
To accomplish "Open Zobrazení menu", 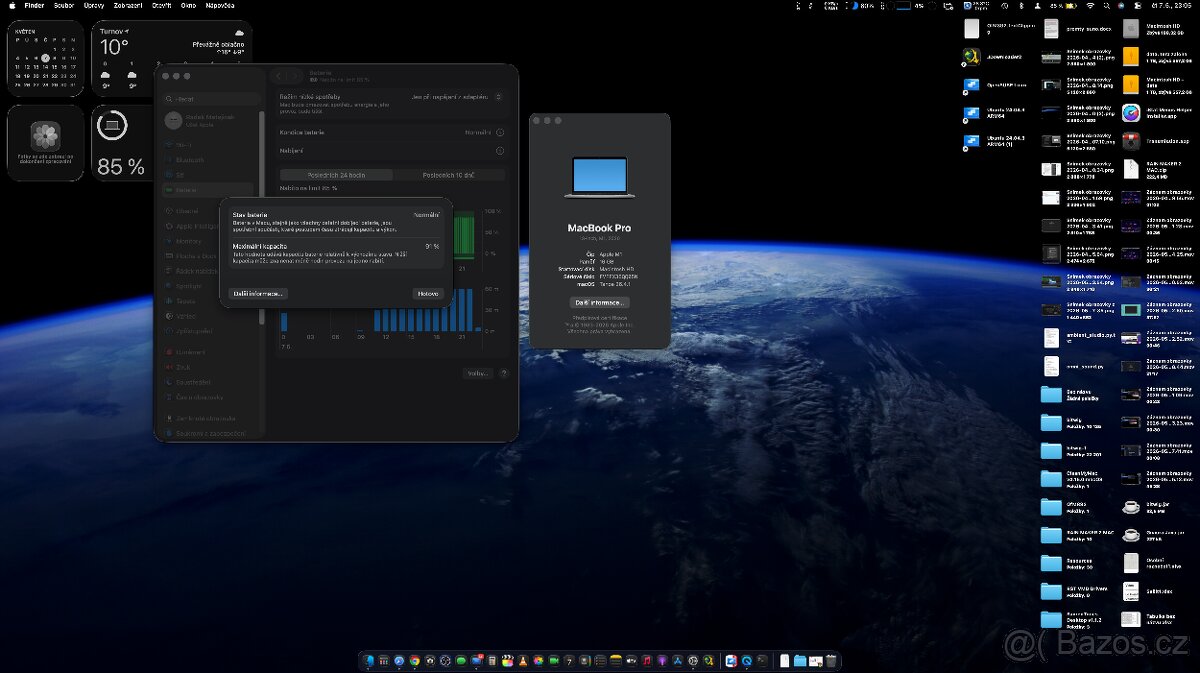I will (127, 5).
